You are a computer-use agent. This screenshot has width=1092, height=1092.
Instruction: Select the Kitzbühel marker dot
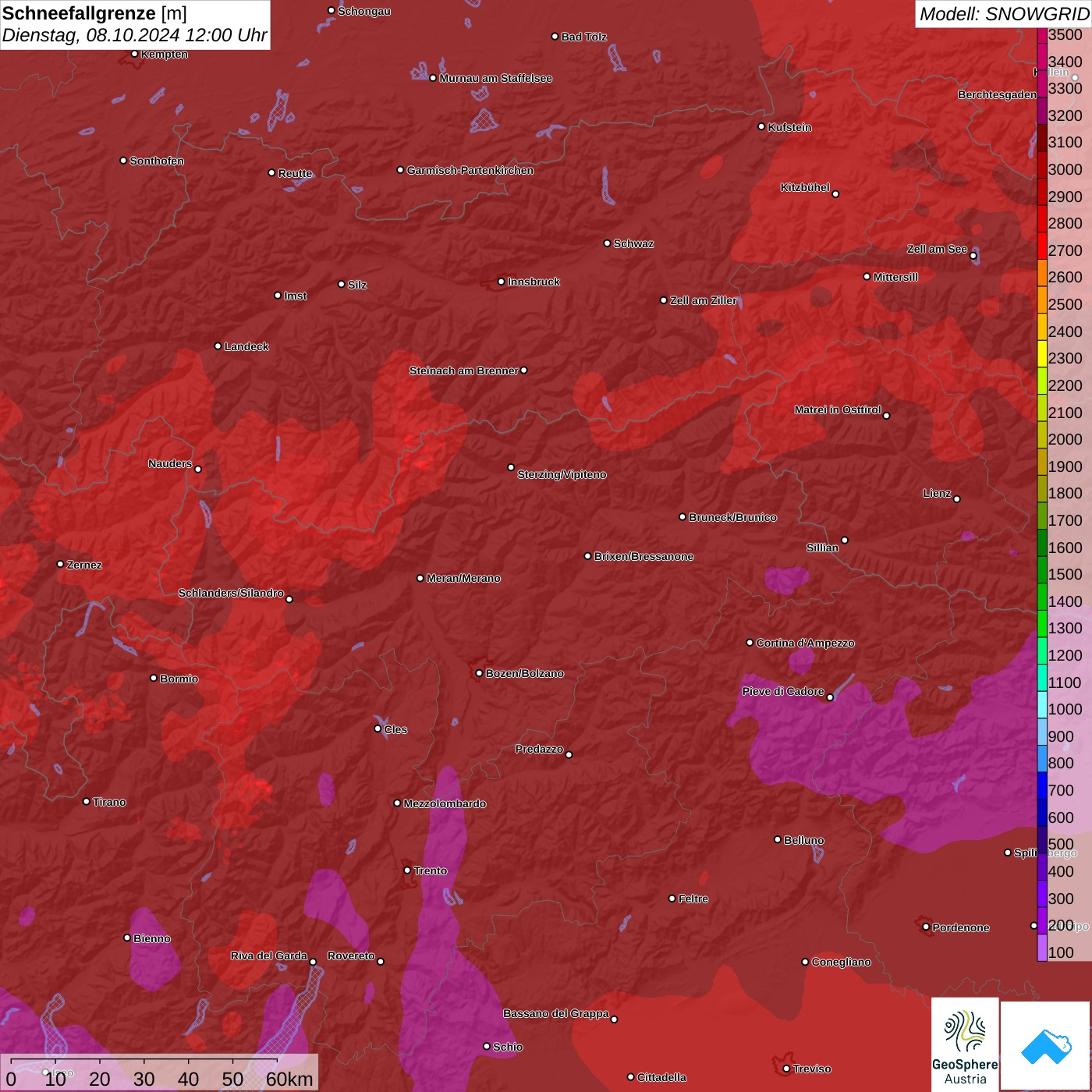835,193
